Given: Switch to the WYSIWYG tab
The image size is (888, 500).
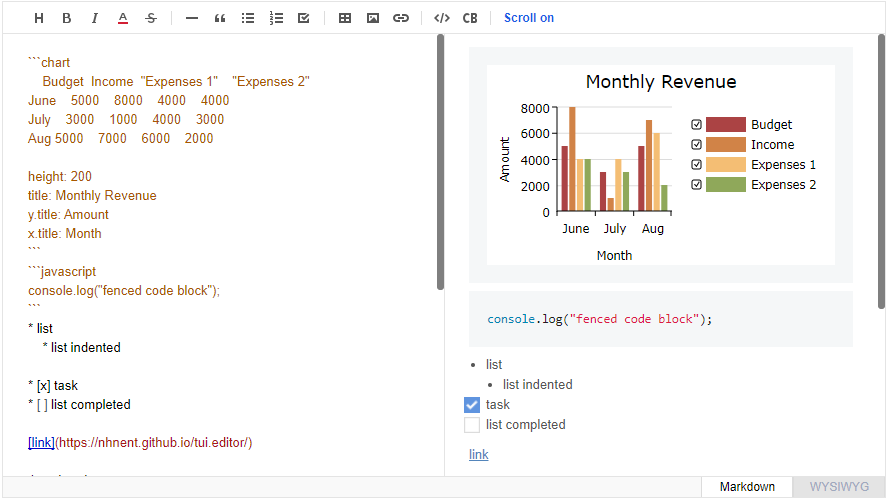Looking at the screenshot, I should (x=839, y=487).
